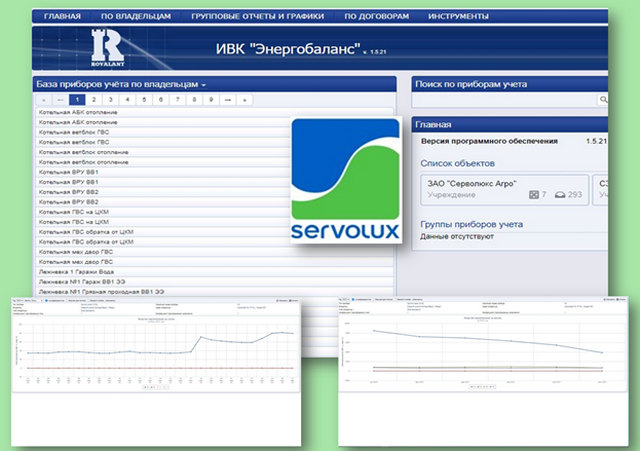This screenshot has width=640, height=451.
Task: Click the Rovalant rook logo
Action: pos(107,47)
